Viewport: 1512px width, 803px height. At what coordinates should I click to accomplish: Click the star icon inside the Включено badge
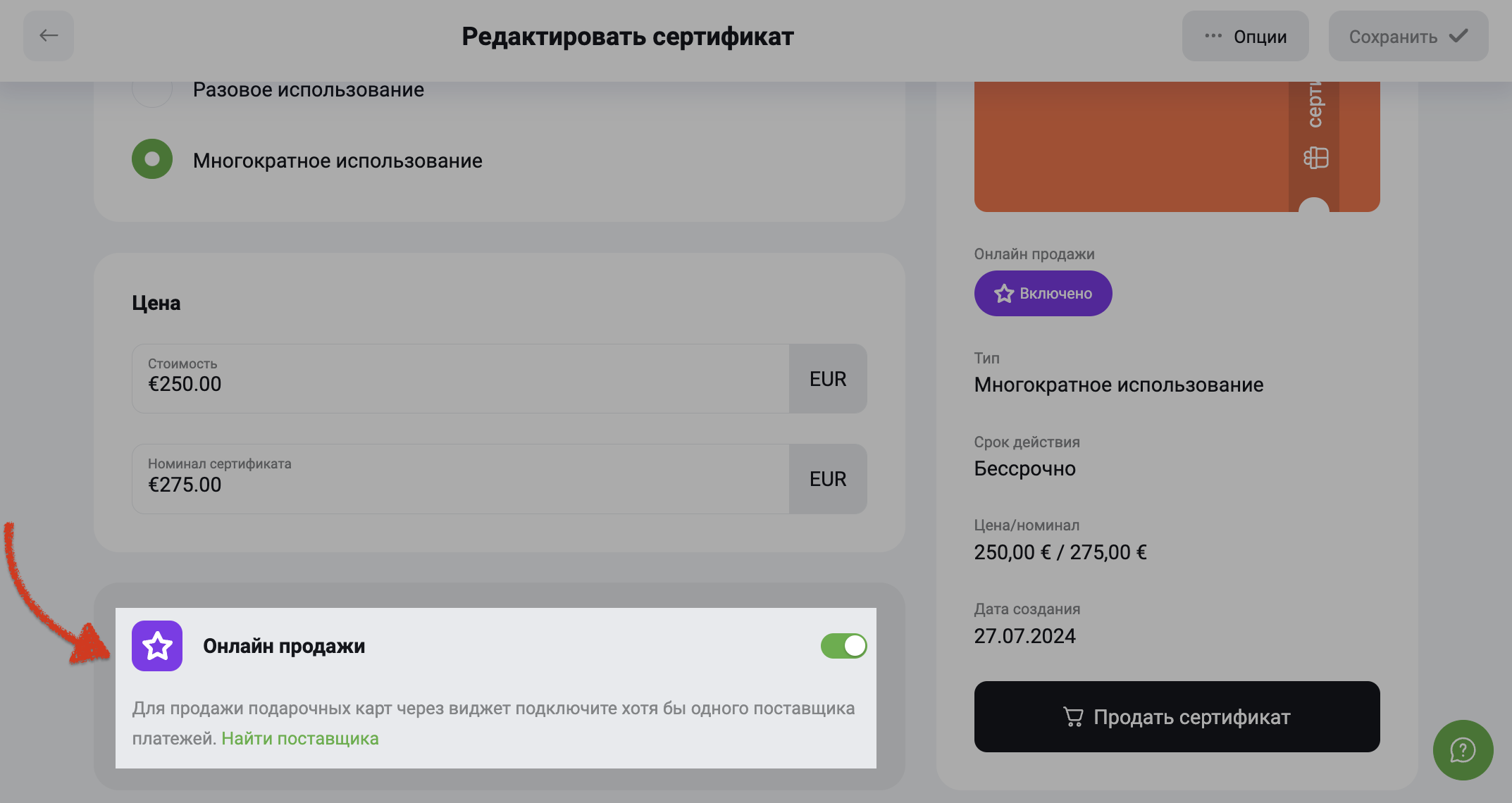[1004, 294]
